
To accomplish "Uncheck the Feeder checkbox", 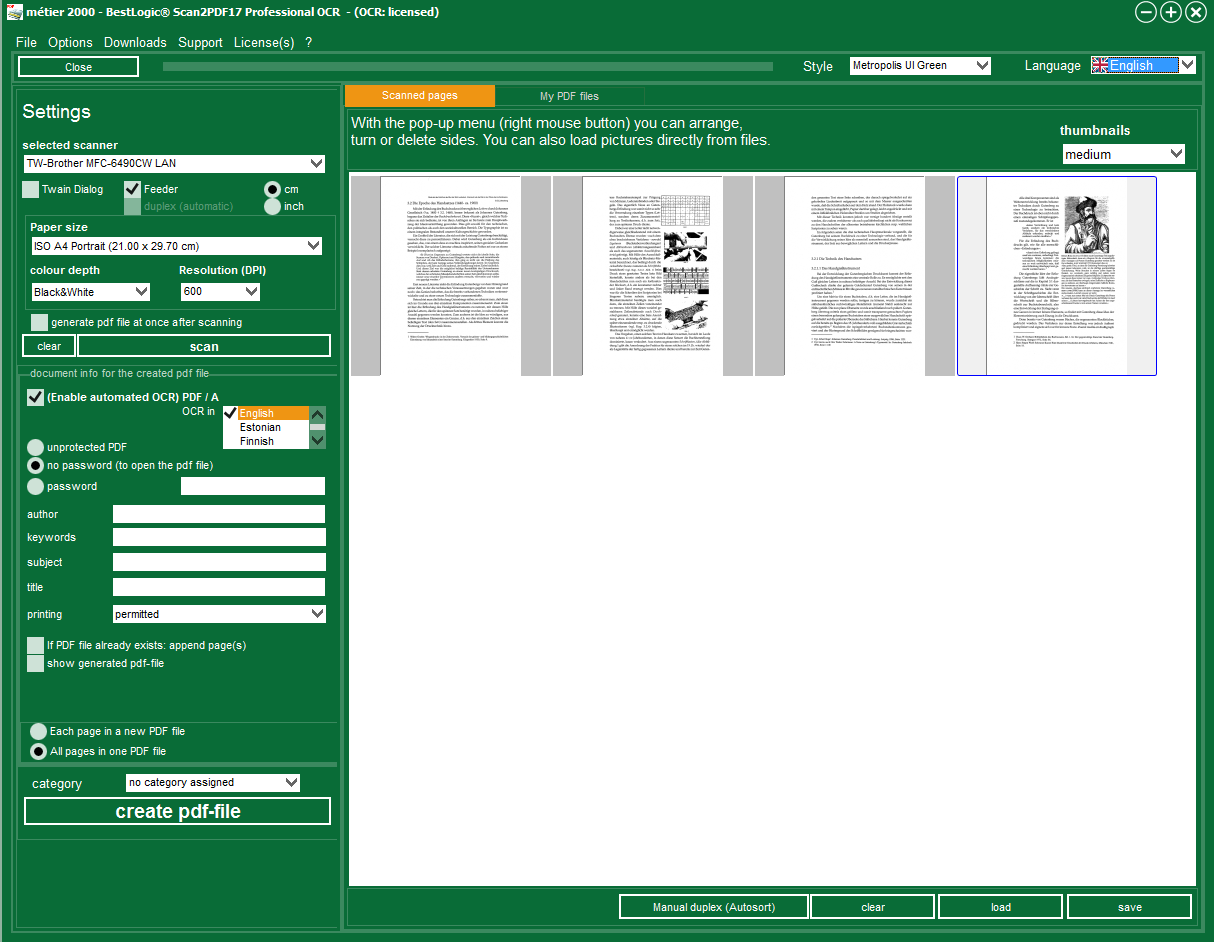I will click(x=132, y=189).
